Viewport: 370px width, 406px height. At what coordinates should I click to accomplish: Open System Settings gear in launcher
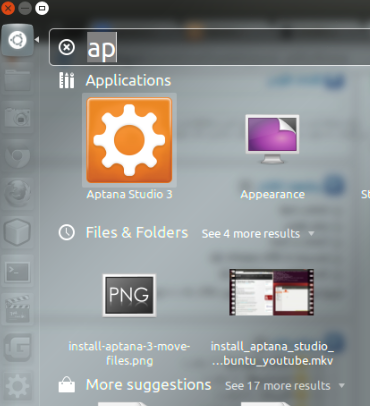[17, 387]
